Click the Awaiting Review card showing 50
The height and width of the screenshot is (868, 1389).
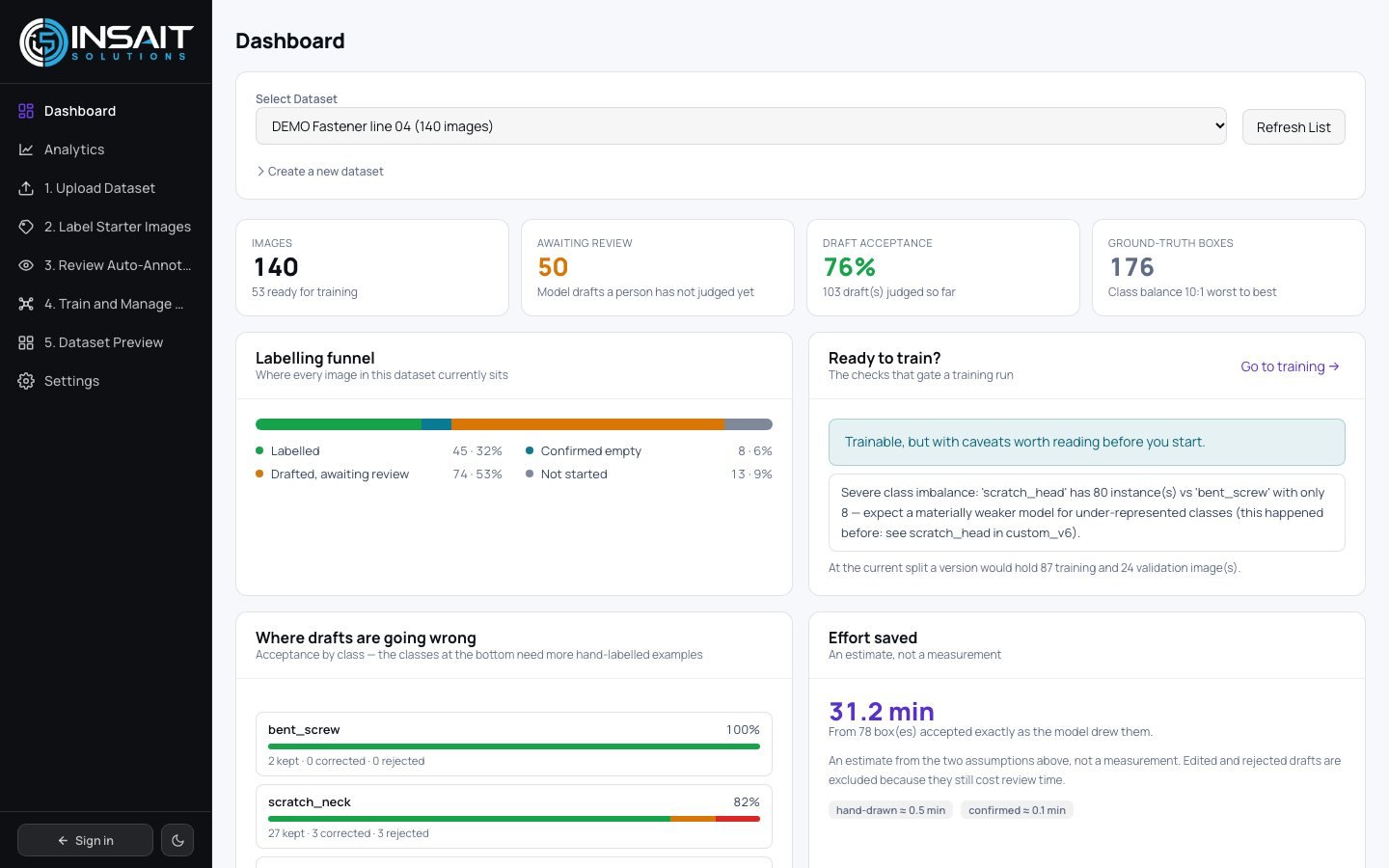[658, 267]
